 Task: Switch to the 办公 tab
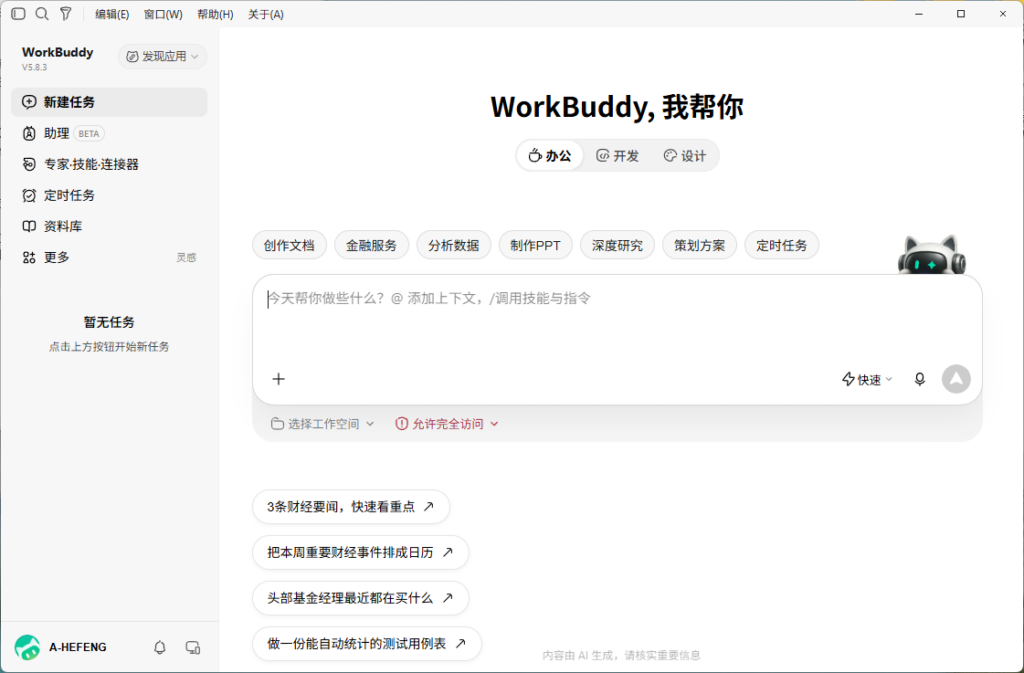tap(550, 155)
